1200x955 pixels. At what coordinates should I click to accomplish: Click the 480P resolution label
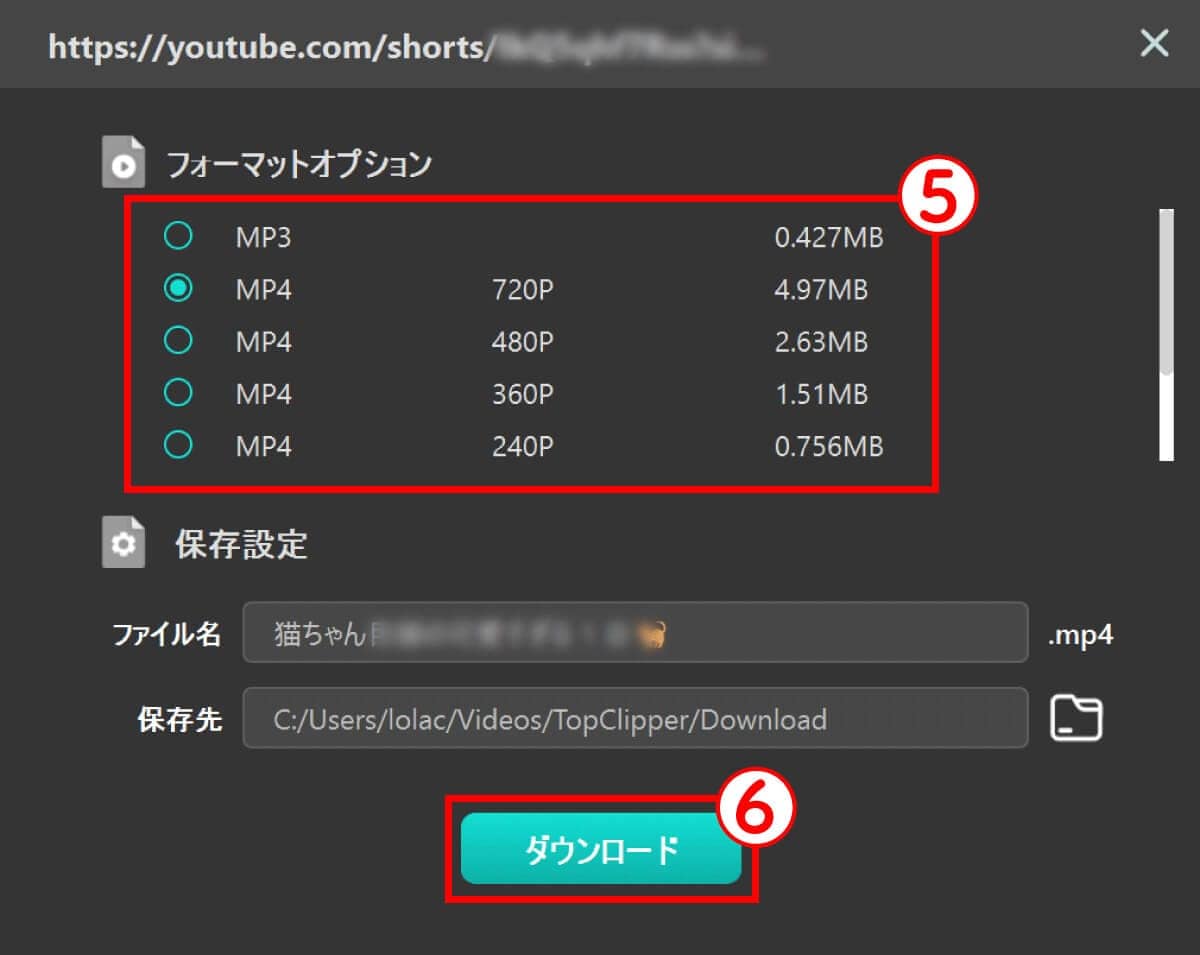point(522,342)
